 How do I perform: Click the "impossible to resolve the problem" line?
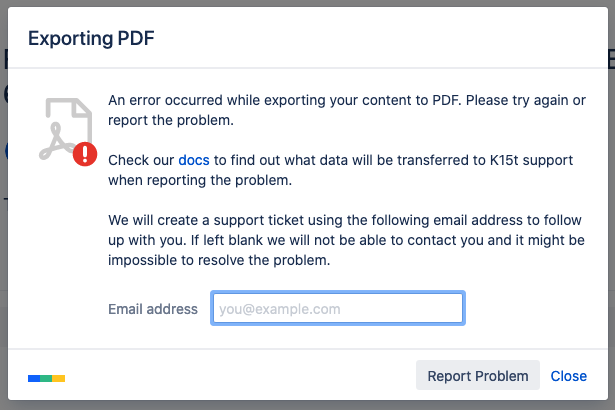pyautogui.click(x=218, y=259)
